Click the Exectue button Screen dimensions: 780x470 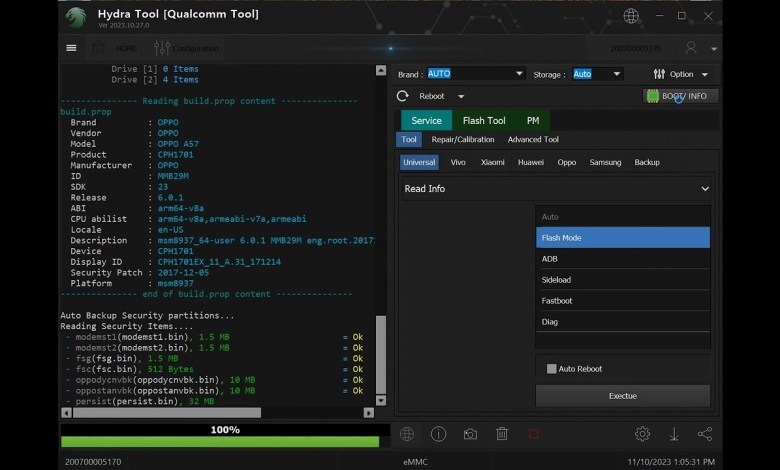click(x=622, y=396)
